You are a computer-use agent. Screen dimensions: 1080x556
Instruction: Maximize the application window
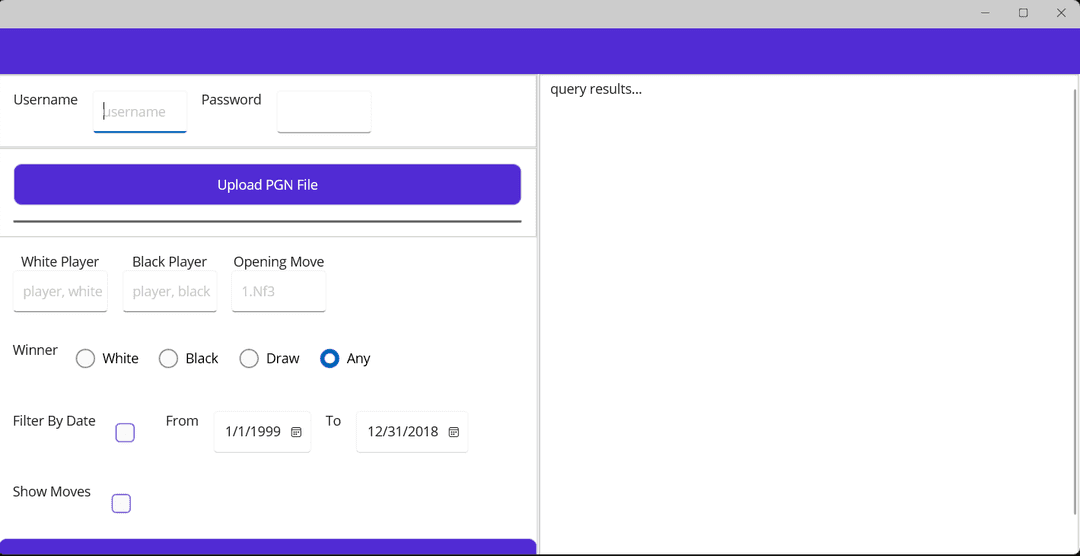click(x=1023, y=13)
